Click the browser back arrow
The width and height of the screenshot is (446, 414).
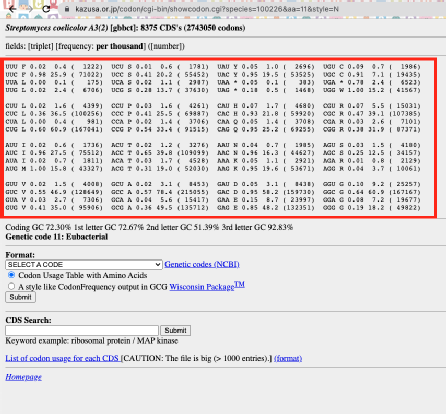[x=13, y=9]
